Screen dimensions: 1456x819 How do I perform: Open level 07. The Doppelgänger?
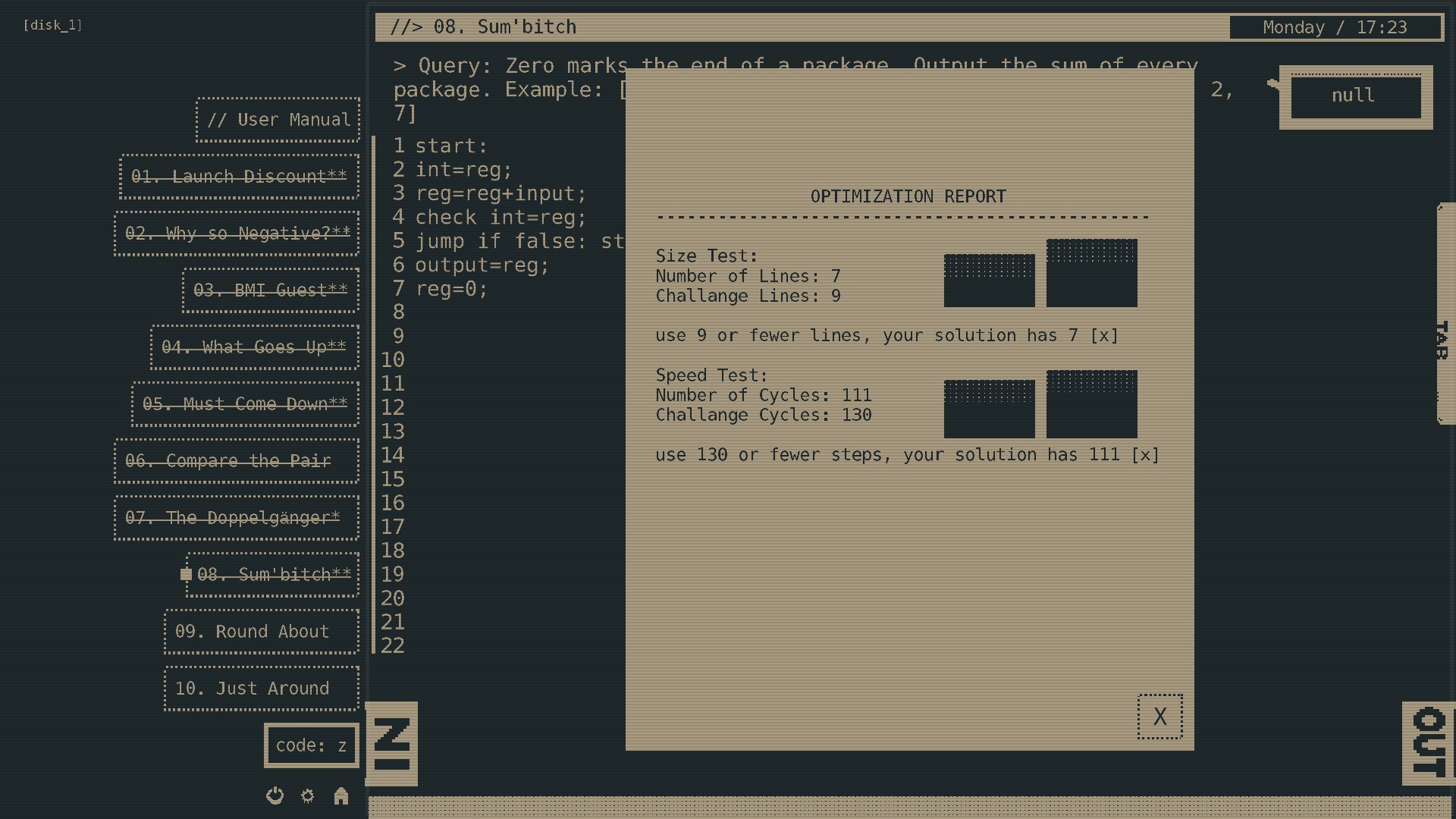[236, 518]
